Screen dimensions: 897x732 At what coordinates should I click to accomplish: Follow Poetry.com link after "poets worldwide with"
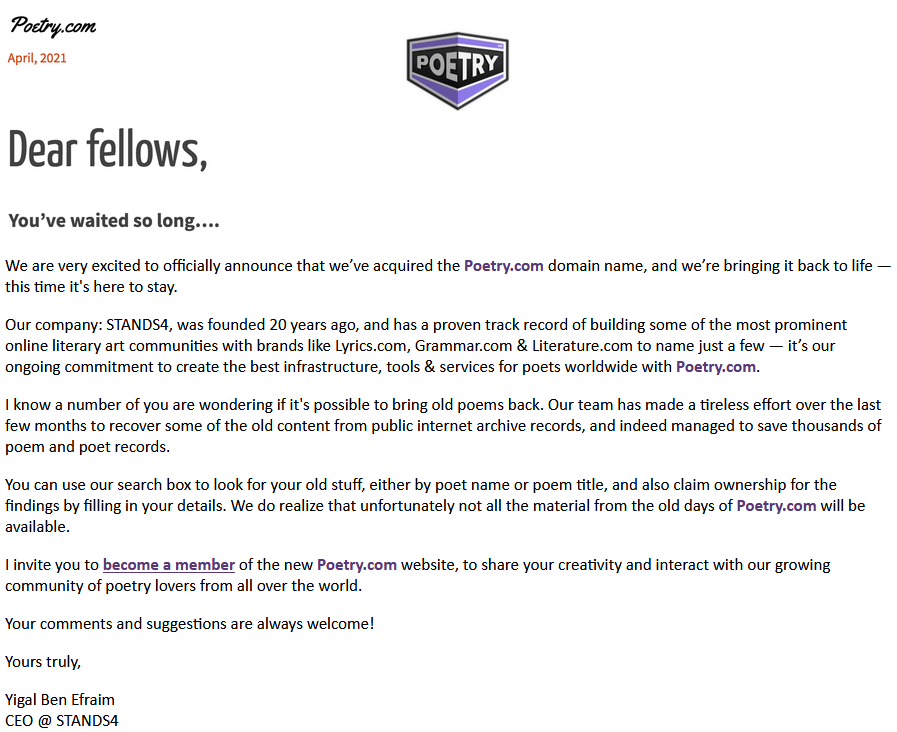pos(715,366)
